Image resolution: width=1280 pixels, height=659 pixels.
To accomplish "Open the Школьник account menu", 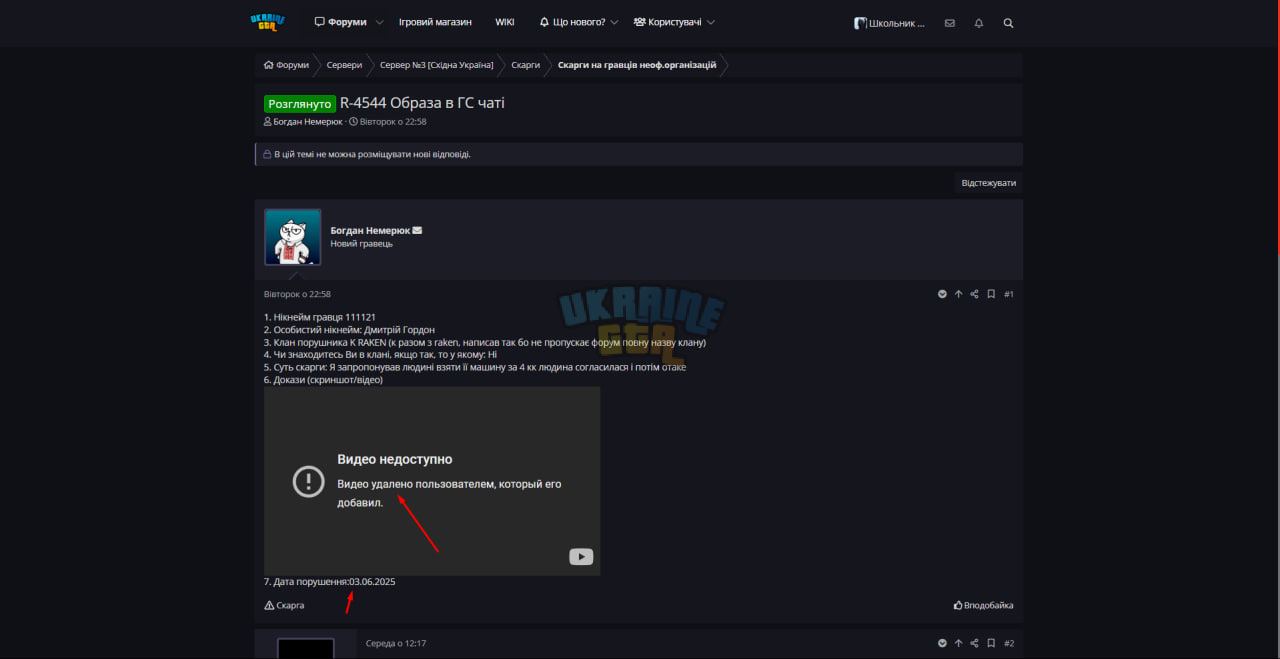I will [x=889, y=23].
